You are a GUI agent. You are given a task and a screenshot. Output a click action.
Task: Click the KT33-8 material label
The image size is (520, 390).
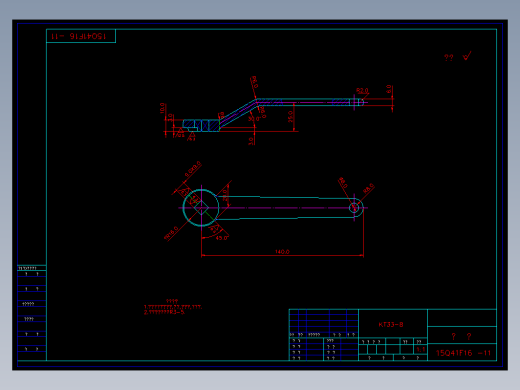pos(391,325)
